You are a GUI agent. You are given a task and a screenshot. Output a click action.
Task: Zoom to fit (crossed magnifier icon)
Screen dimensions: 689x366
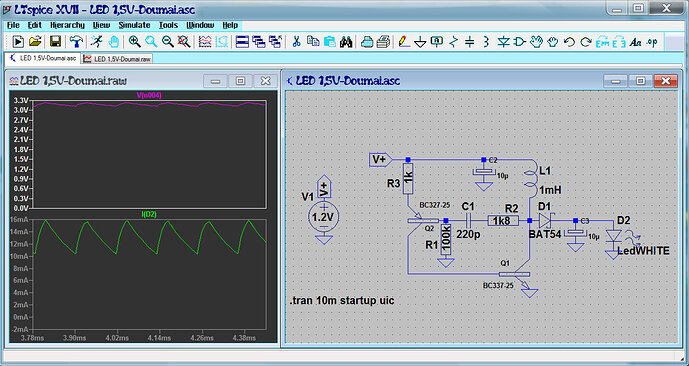(184, 42)
